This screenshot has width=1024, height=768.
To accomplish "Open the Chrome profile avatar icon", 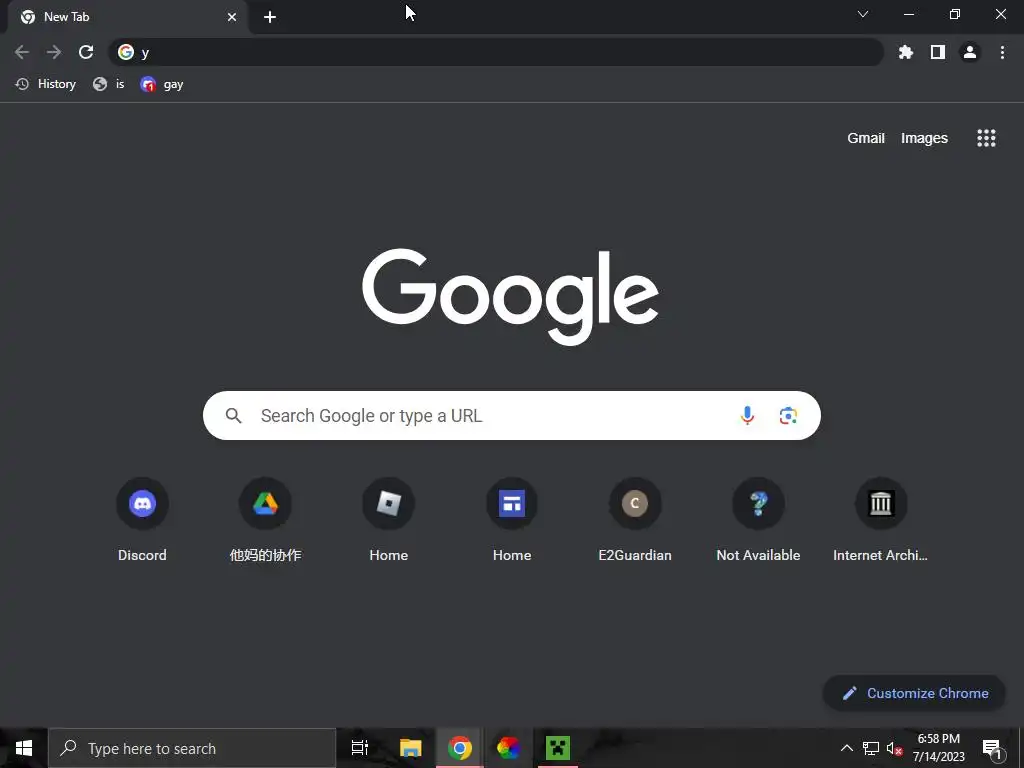I will 970,52.
